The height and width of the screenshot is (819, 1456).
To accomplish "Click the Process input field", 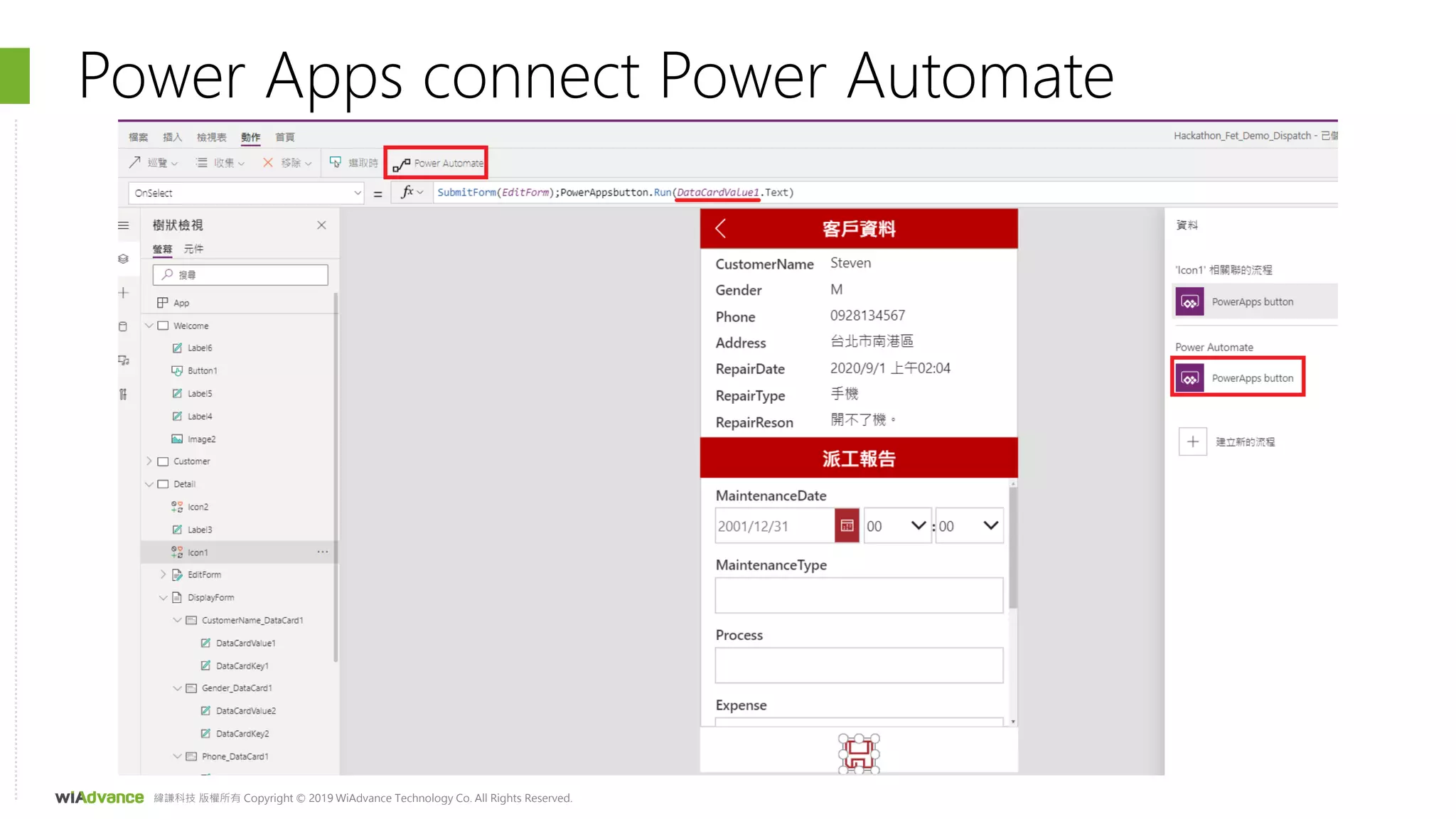I will coord(859,665).
